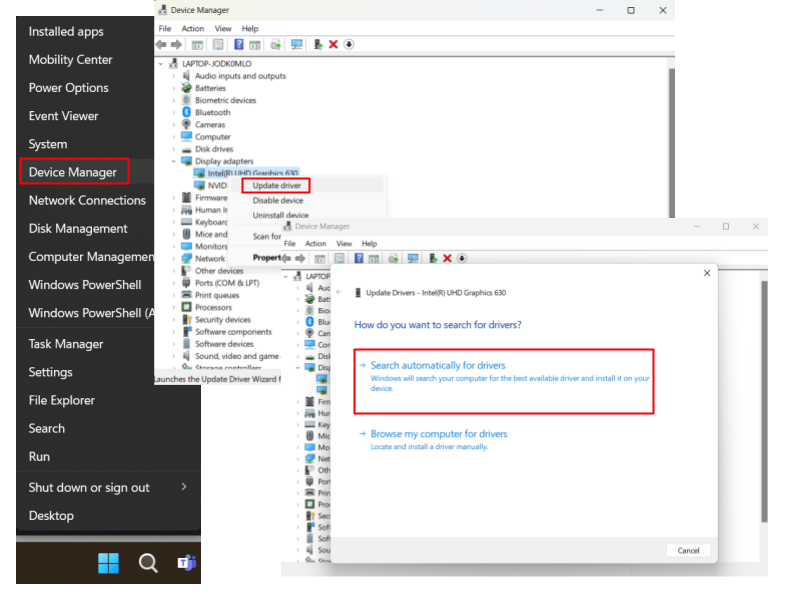
Task: Click the Forward arrow in the upper Device Manager toolbar
Action: point(176,44)
